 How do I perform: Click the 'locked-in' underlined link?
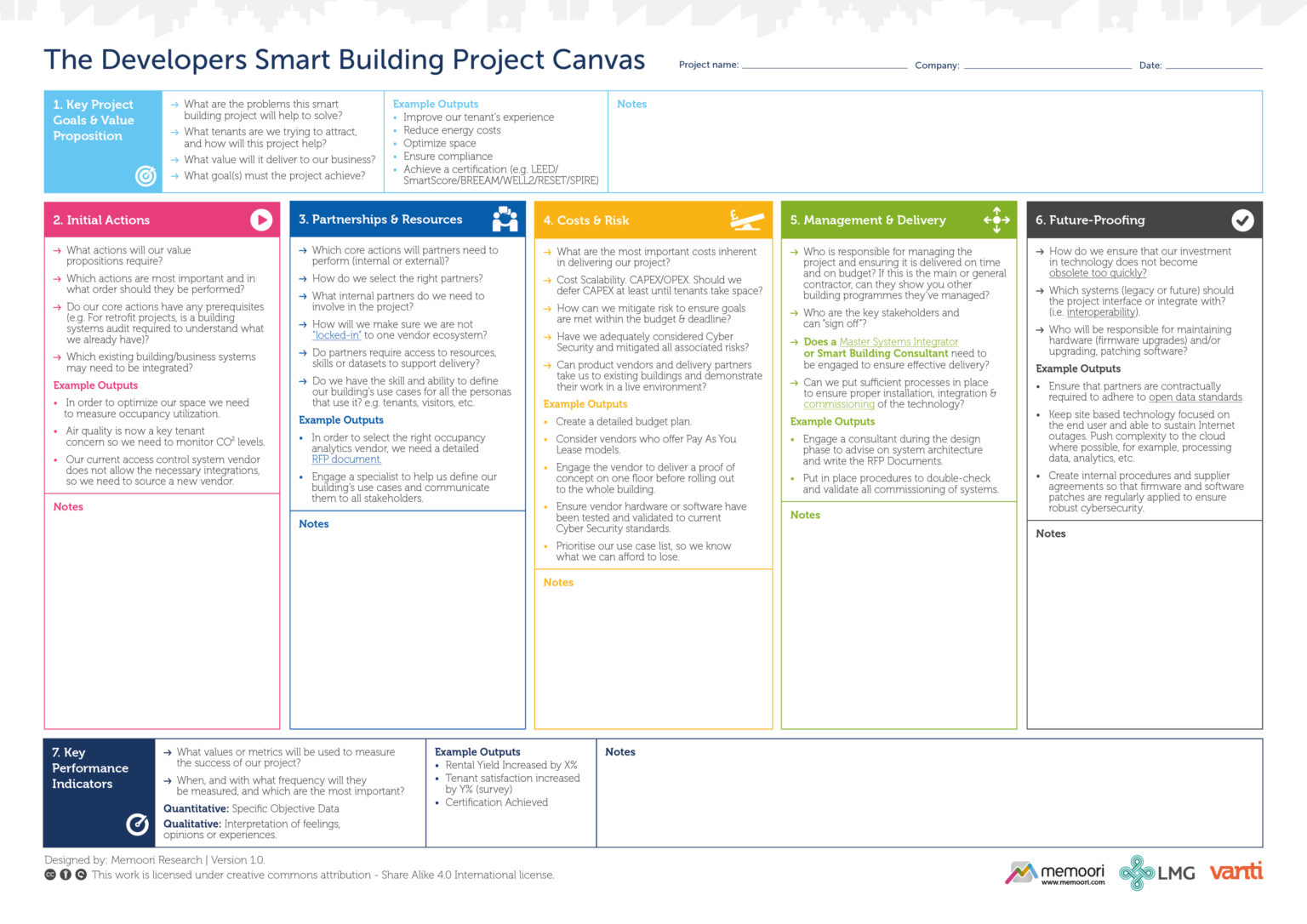[336, 335]
